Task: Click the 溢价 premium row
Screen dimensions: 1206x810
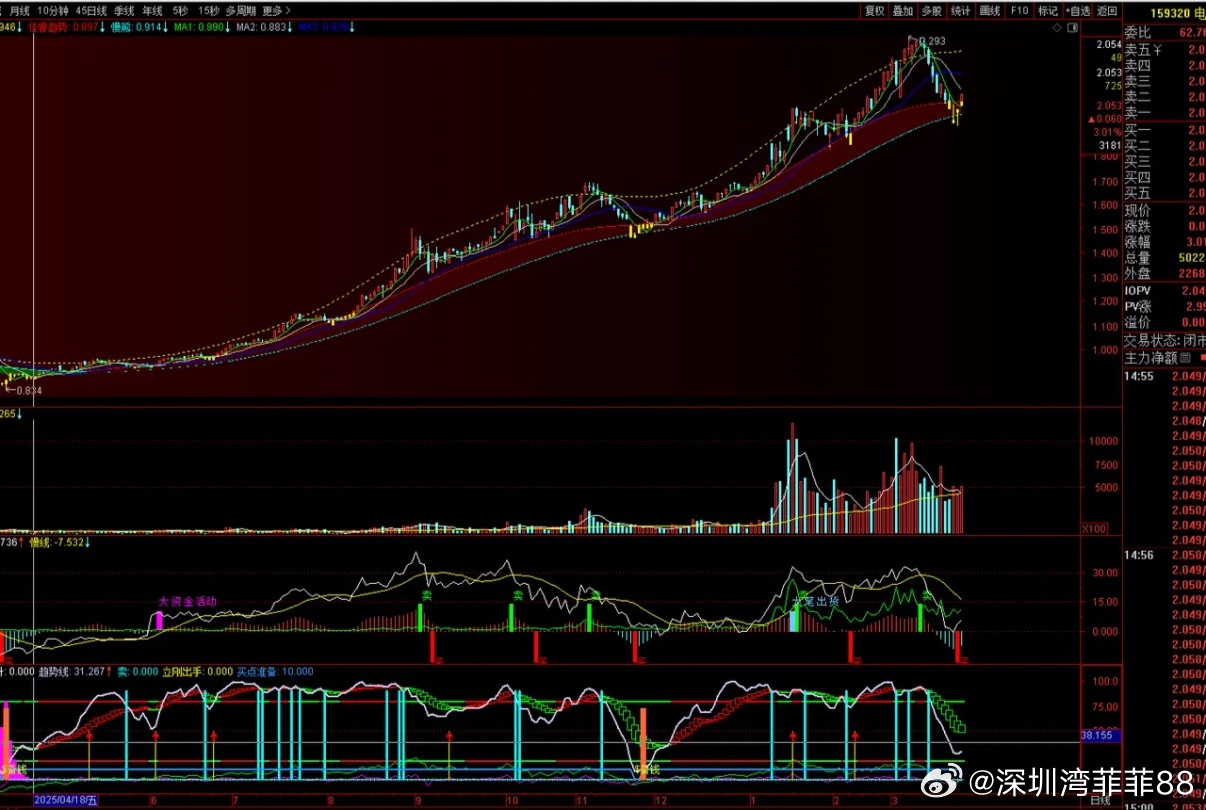Action: point(1165,322)
